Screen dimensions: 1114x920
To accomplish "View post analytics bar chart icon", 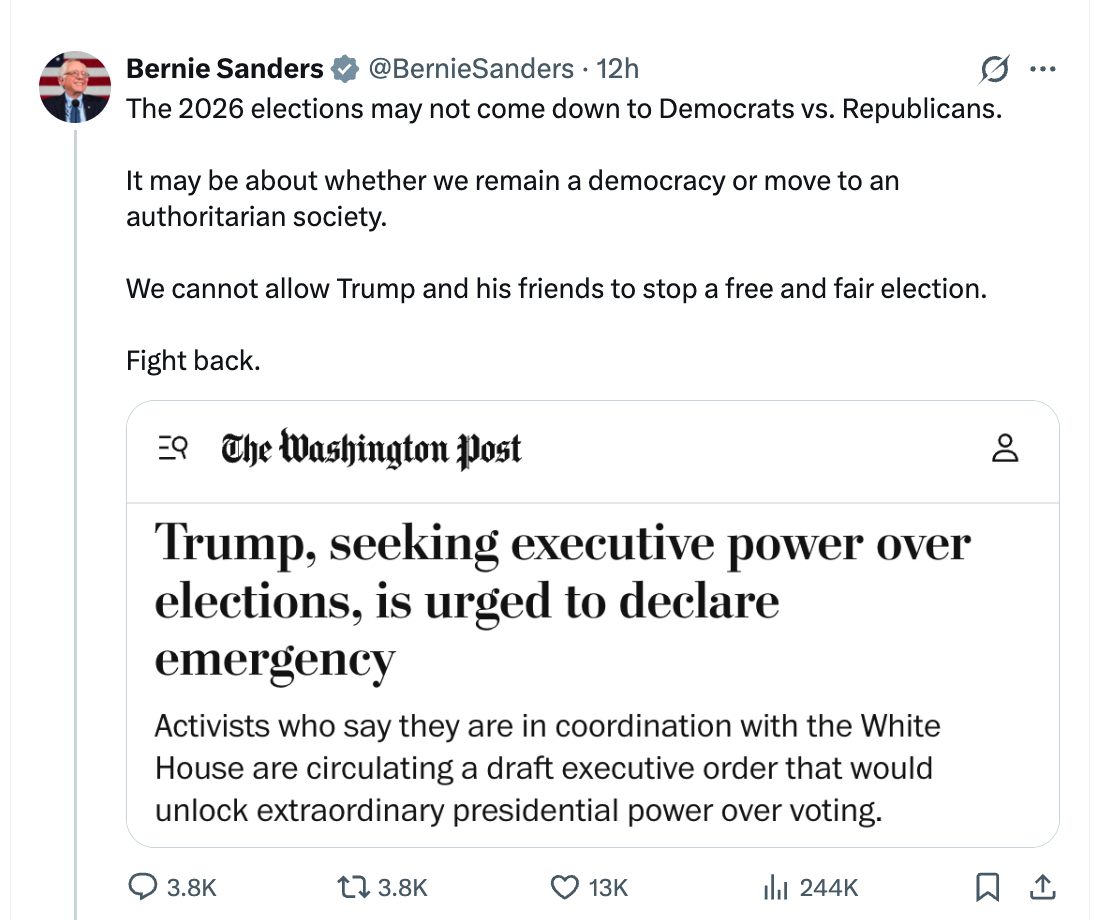I will (x=775, y=886).
